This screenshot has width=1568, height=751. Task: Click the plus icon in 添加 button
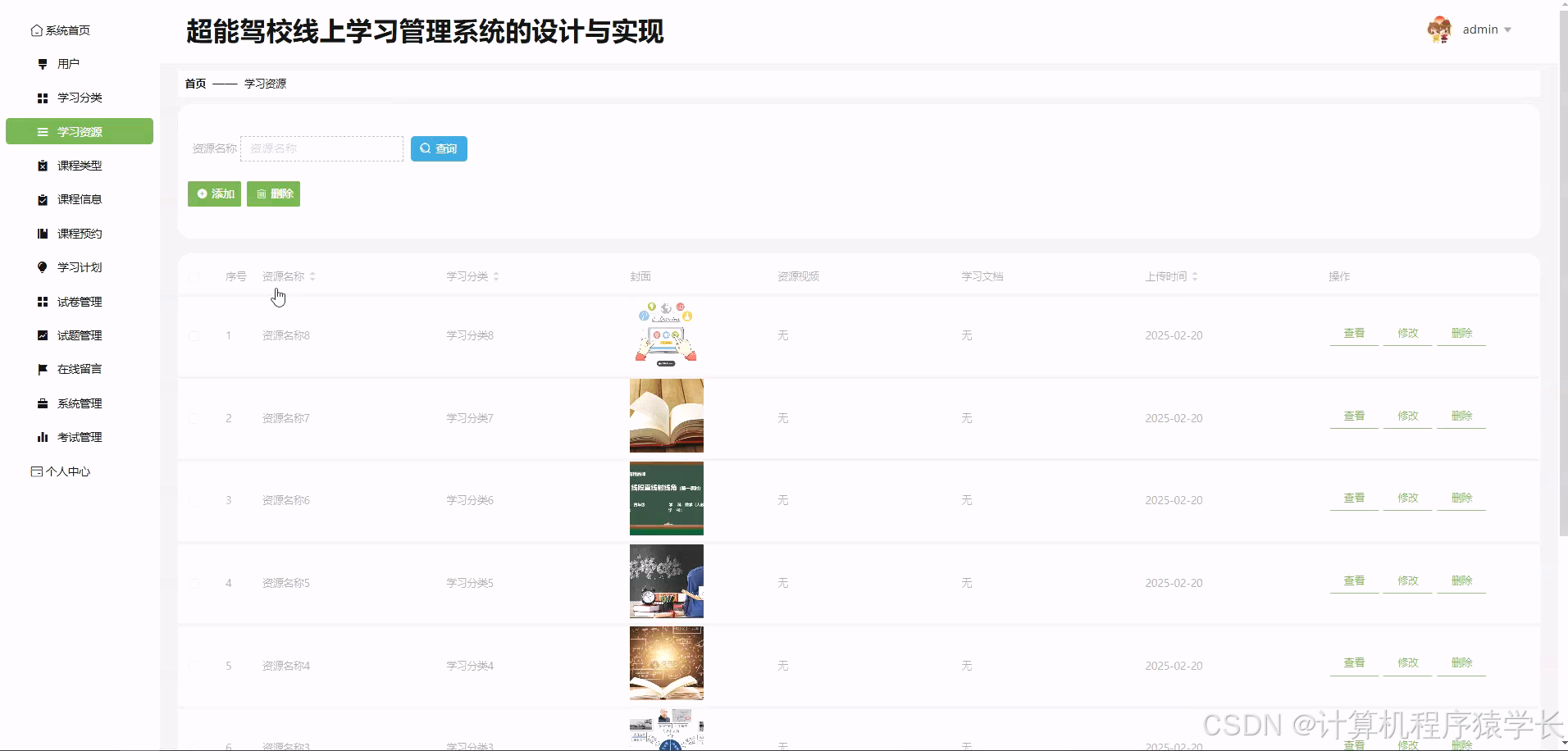(202, 193)
